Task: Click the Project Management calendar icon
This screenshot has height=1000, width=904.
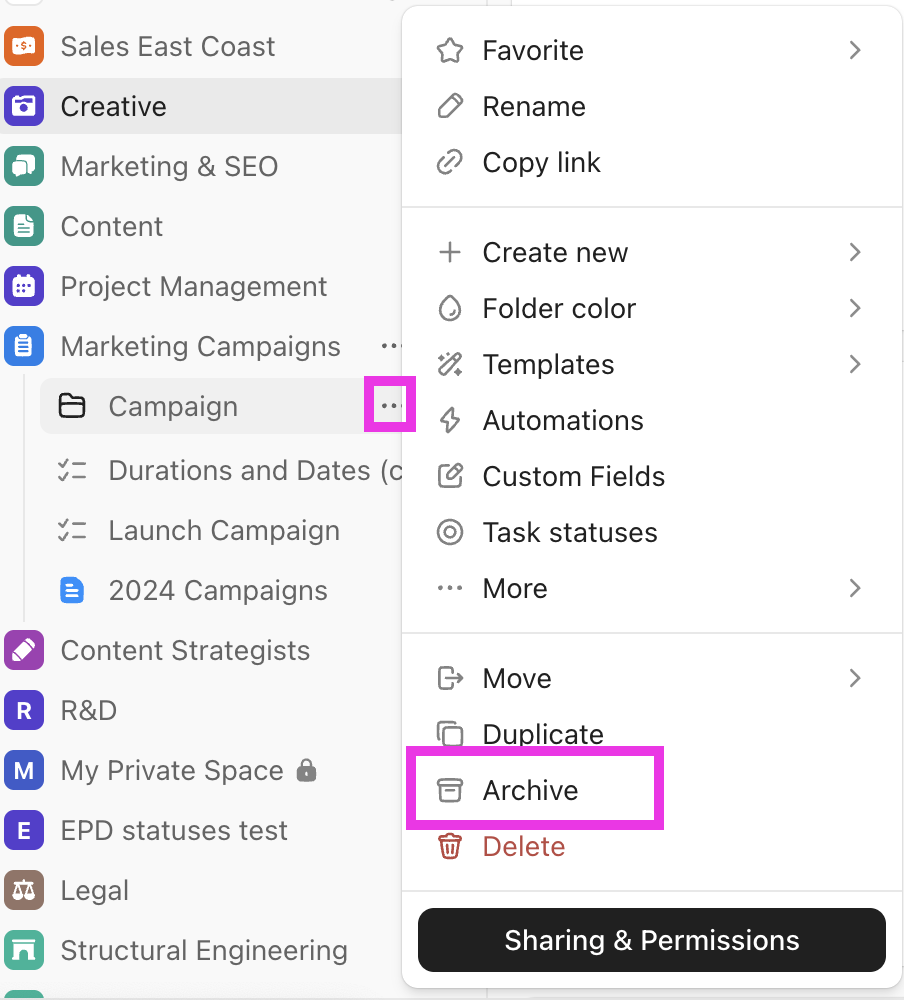Action: (24, 287)
